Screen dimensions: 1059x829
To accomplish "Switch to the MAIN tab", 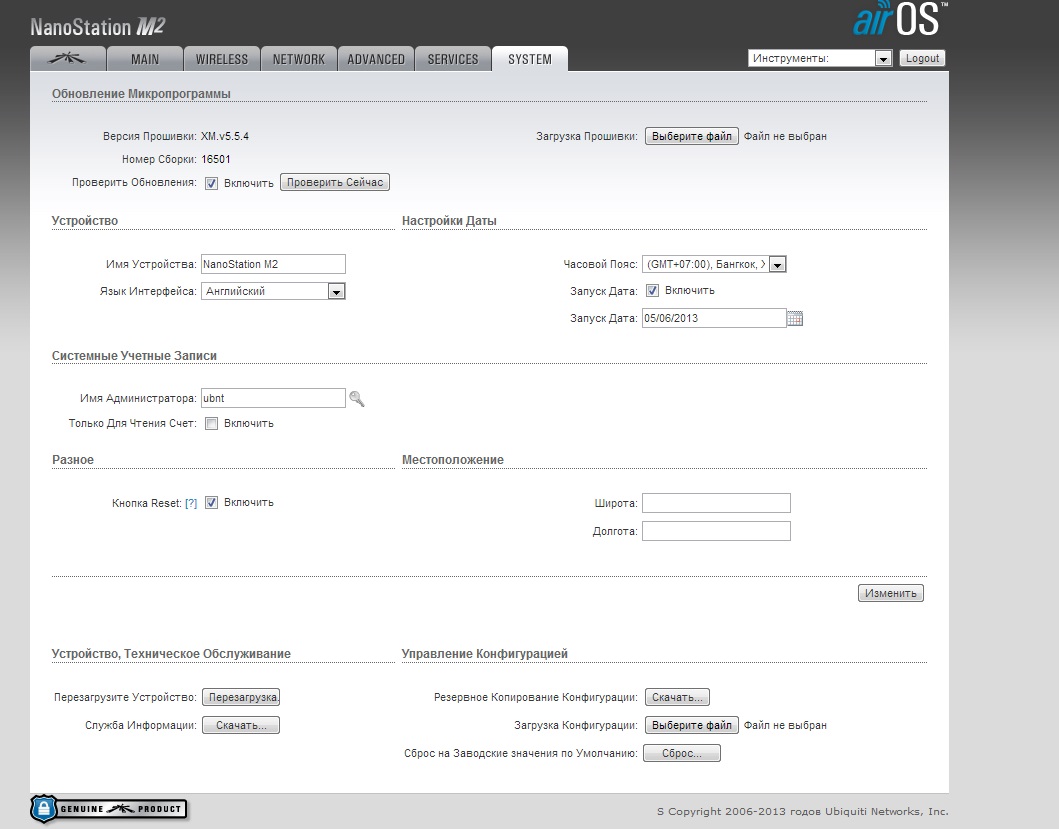I will (145, 59).
